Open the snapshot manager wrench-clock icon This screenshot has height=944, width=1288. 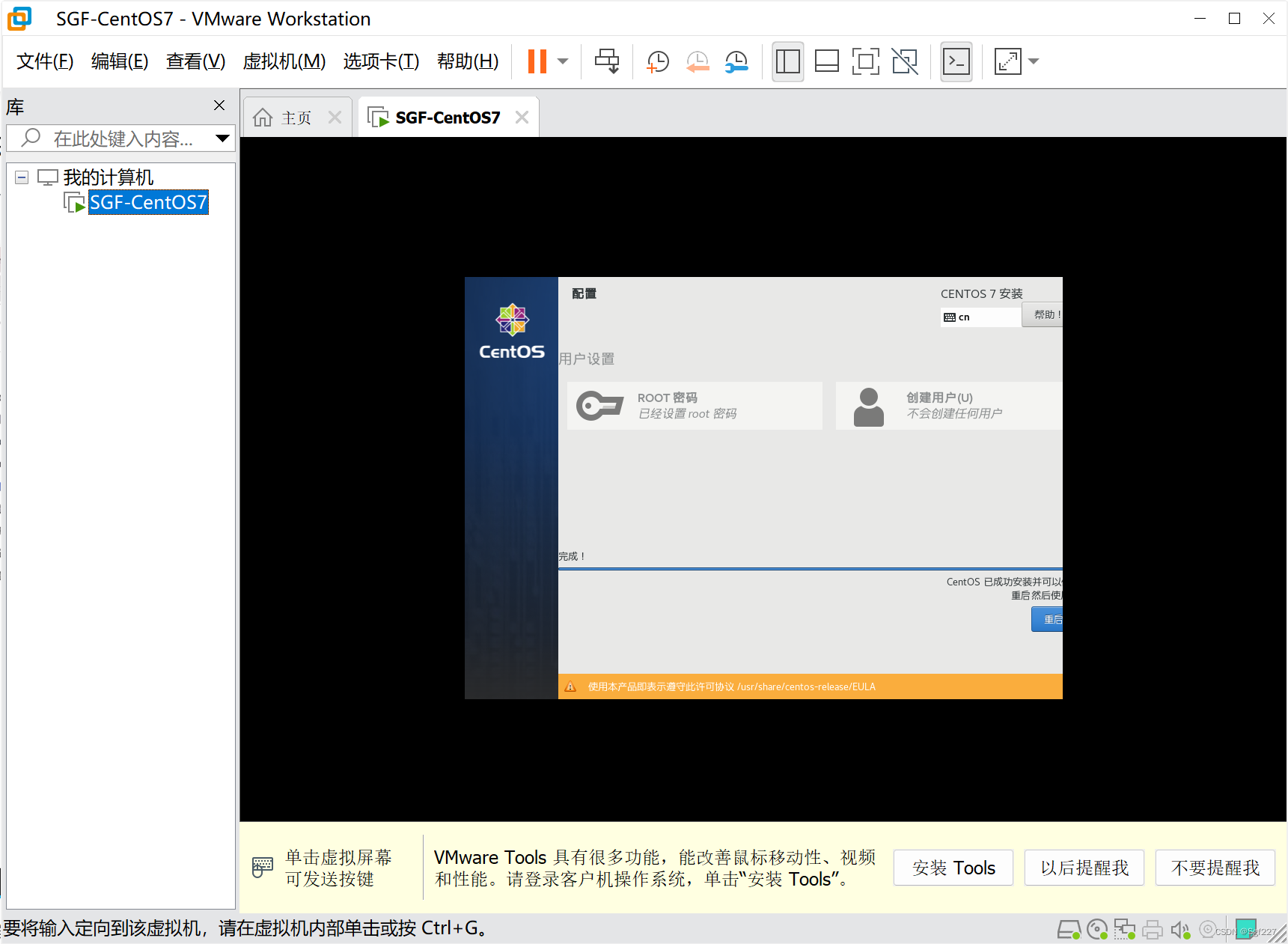pos(737,61)
